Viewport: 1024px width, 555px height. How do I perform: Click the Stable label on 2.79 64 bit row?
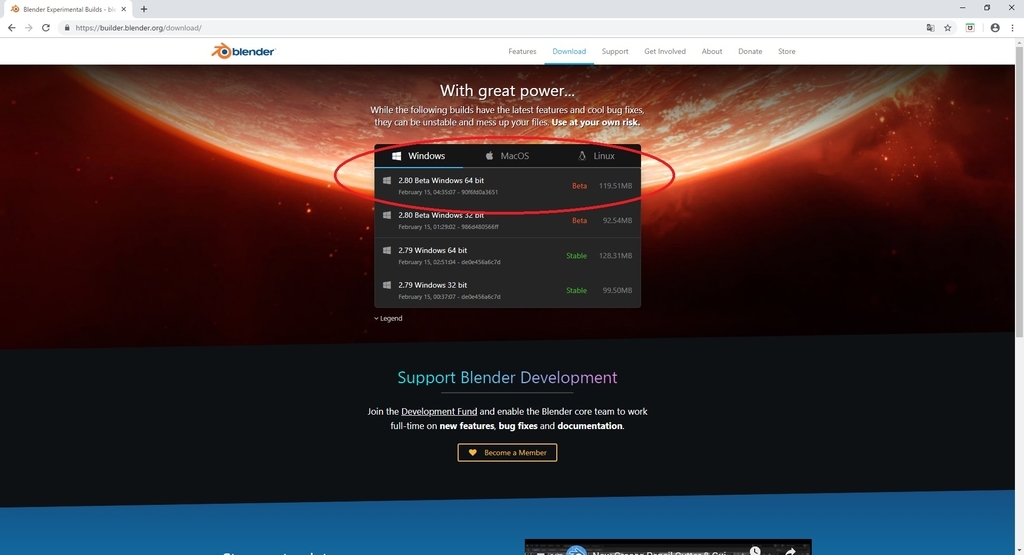click(576, 255)
